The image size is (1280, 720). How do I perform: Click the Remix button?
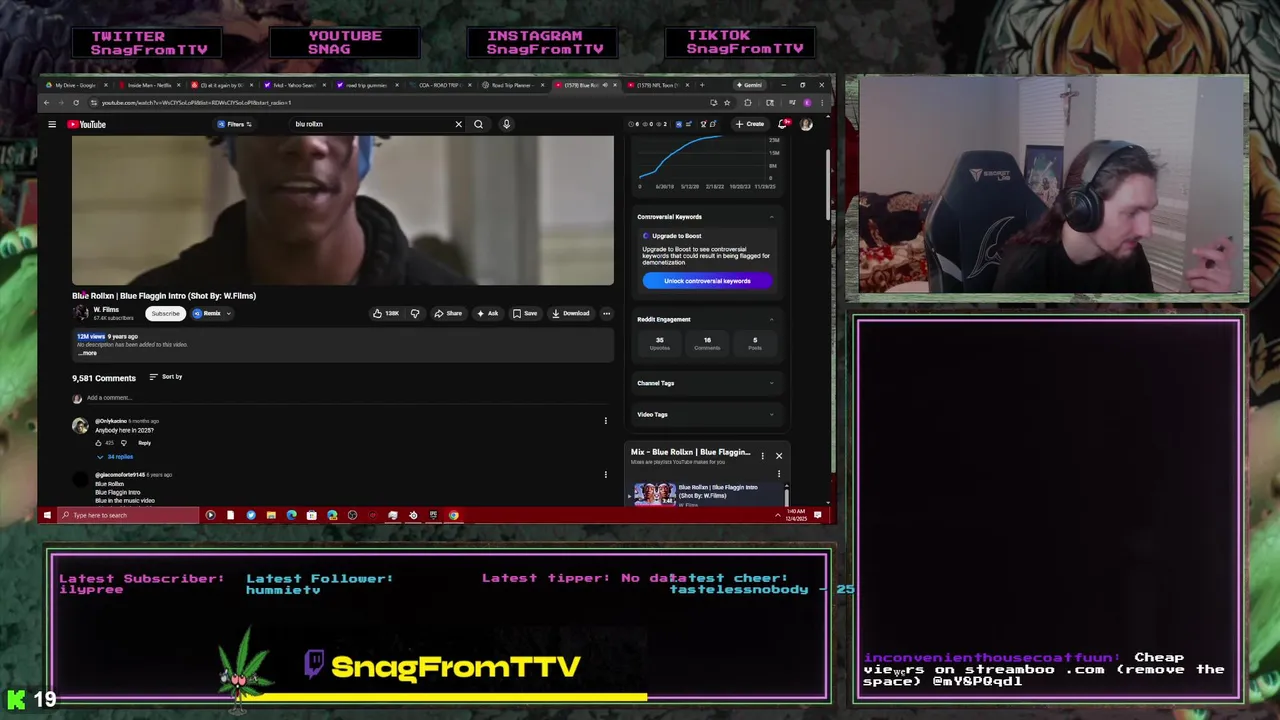pyautogui.click(x=207, y=313)
